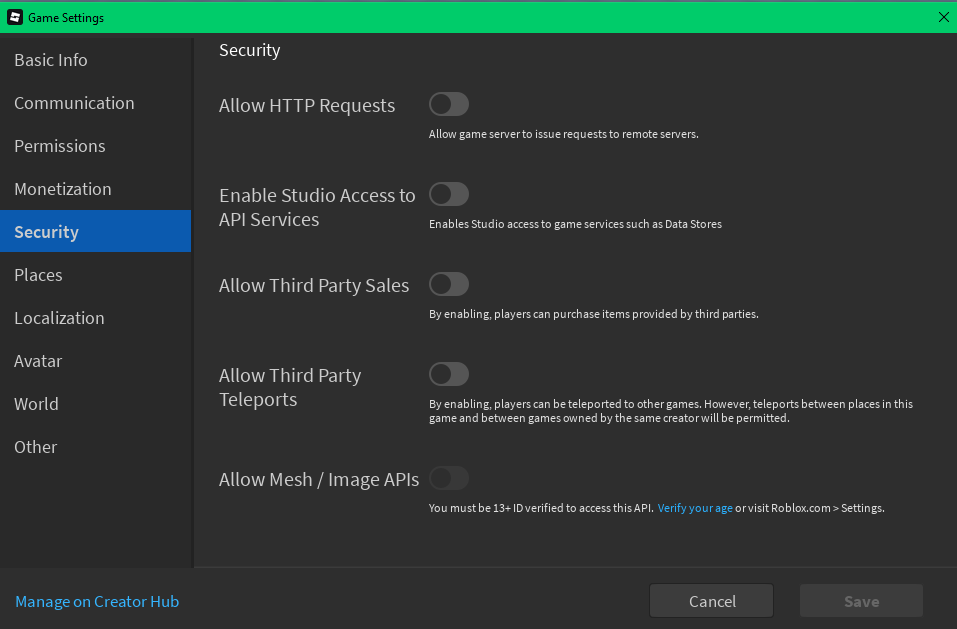Open Manage on Creator Hub
The height and width of the screenshot is (629, 957).
coord(97,601)
